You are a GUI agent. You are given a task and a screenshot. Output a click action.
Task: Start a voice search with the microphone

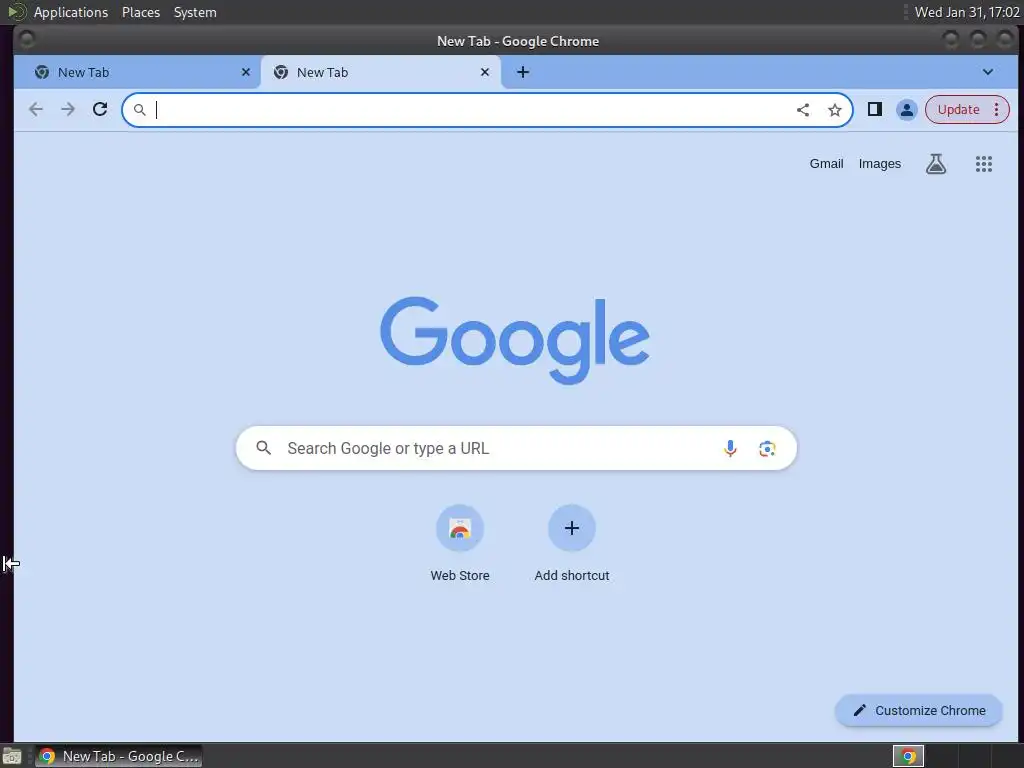pyautogui.click(x=730, y=448)
